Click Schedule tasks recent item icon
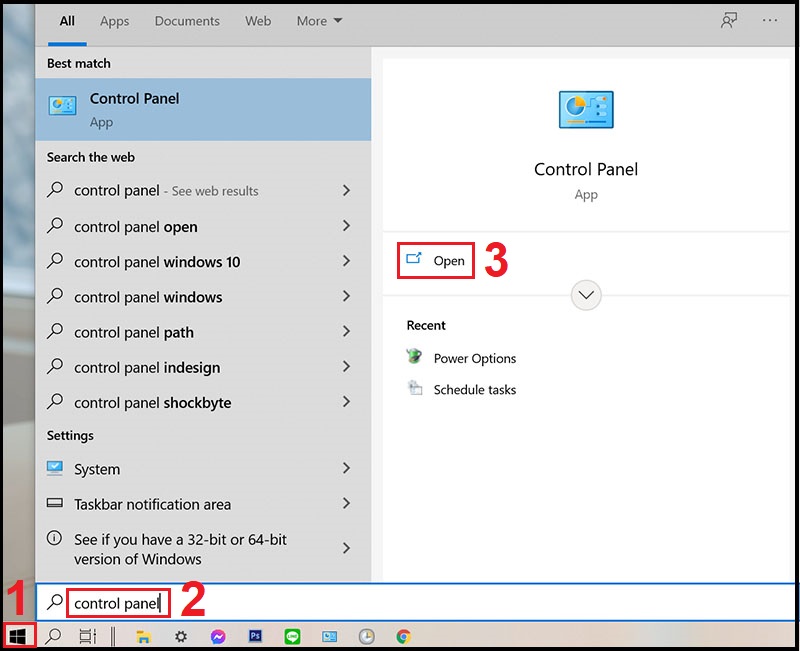This screenshot has width=800, height=651. [x=415, y=388]
